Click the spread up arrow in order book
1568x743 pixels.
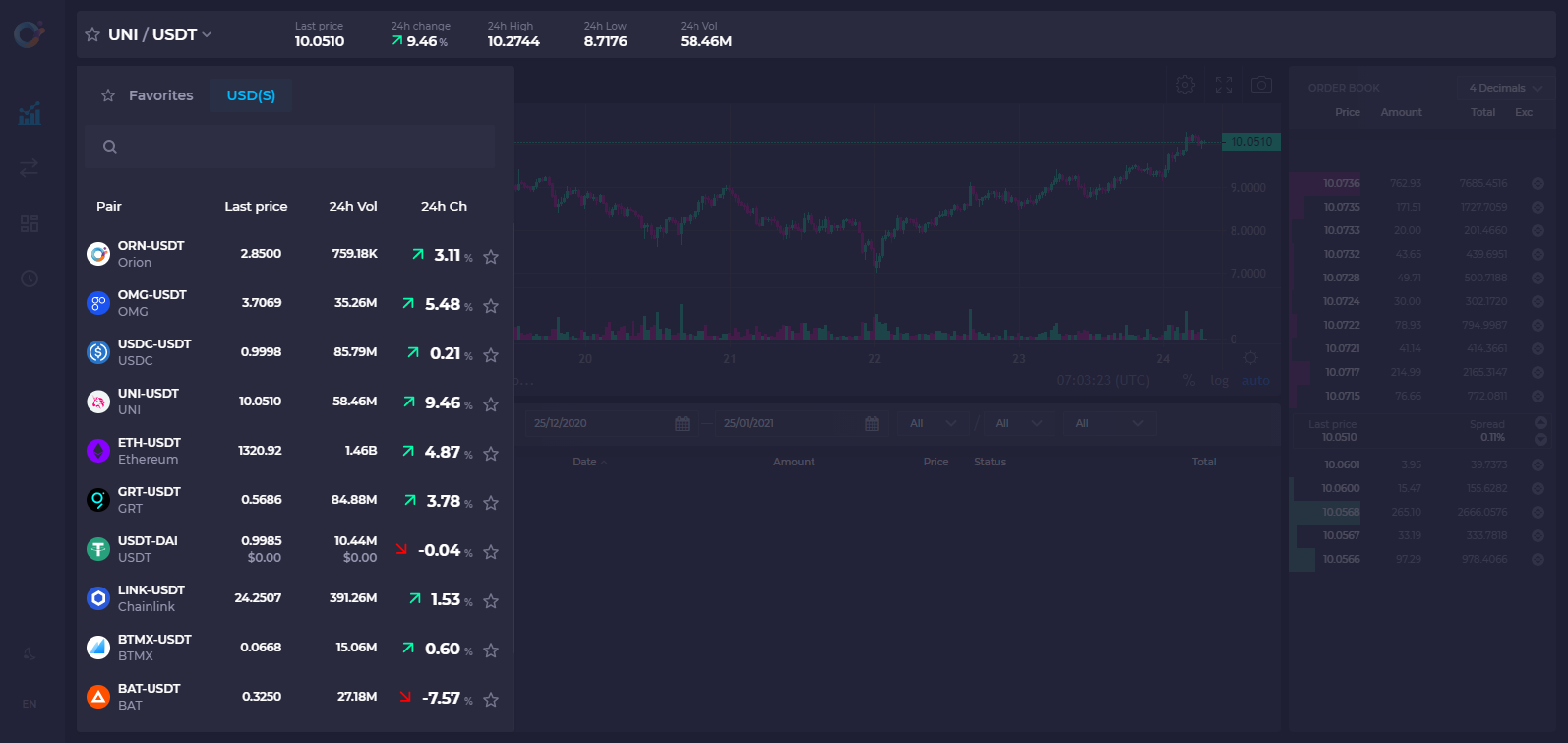click(x=1540, y=423)
